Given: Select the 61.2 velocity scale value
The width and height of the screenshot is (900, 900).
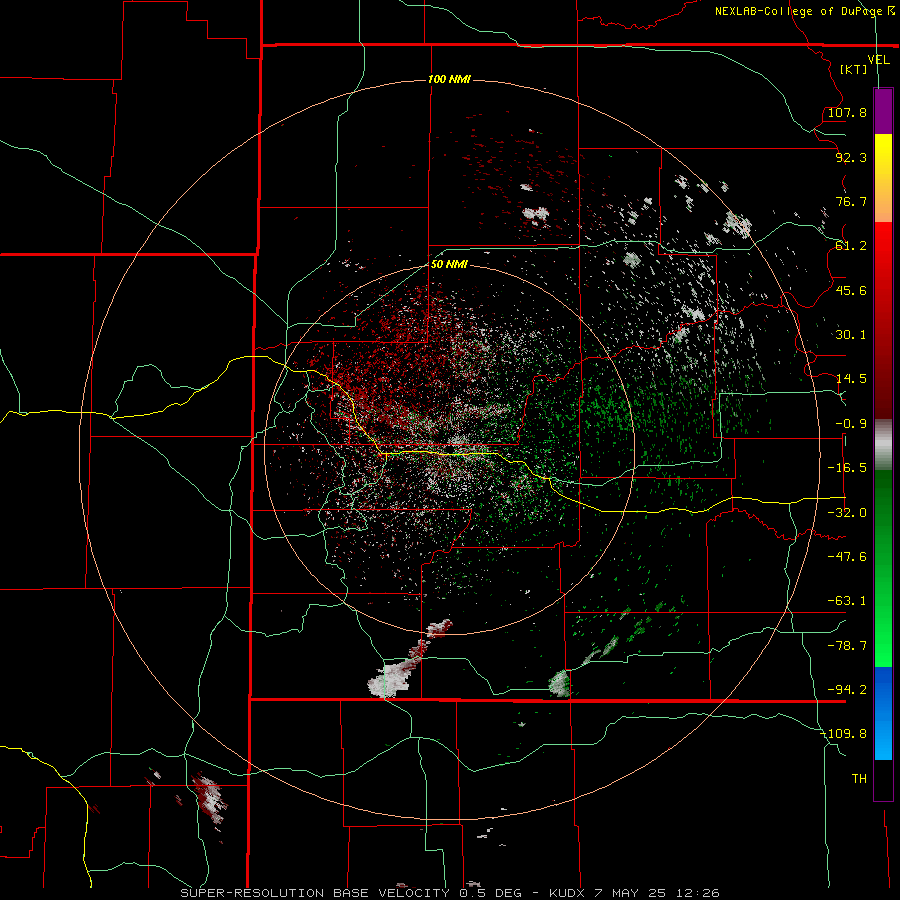Looking at the screenshot, I should (851, 246).
